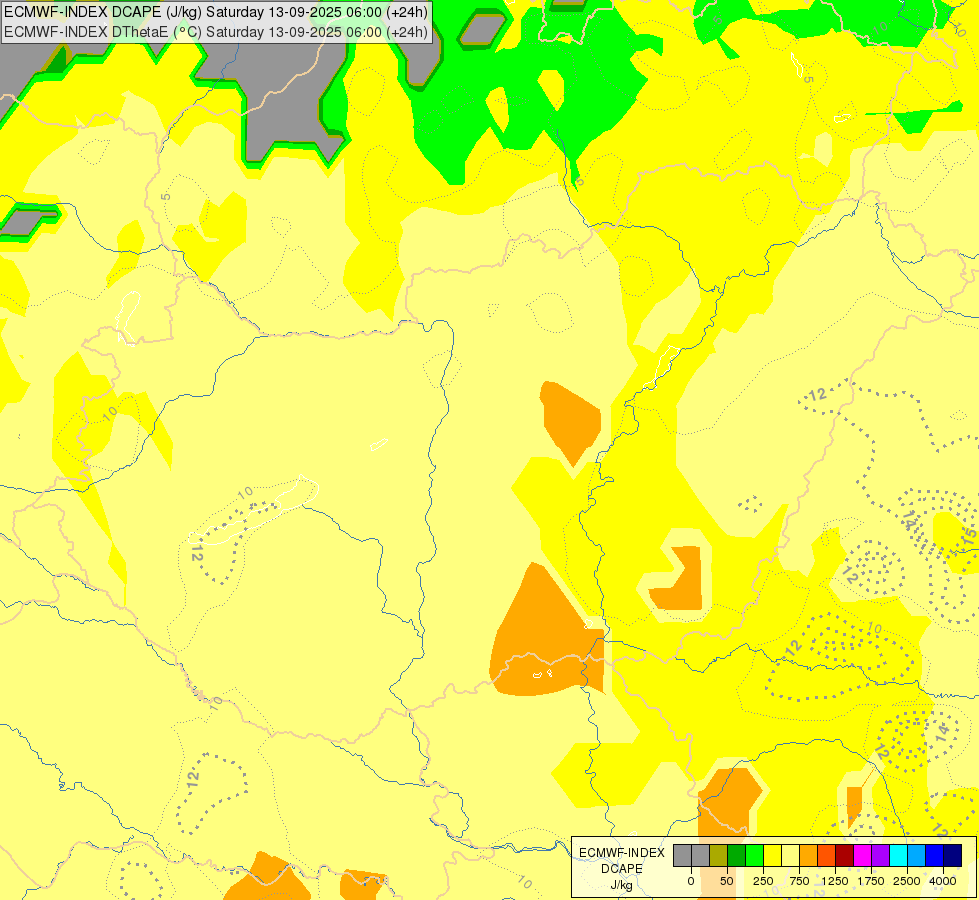Click the 750 value on the legend scale
The image size is (979, 900).
point(799,881)
